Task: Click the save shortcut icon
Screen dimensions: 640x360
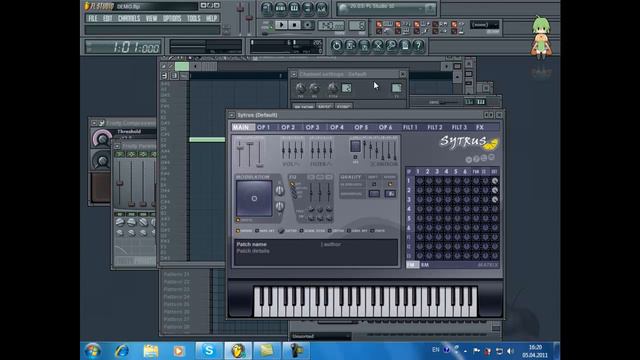Action: click(350, 45)
